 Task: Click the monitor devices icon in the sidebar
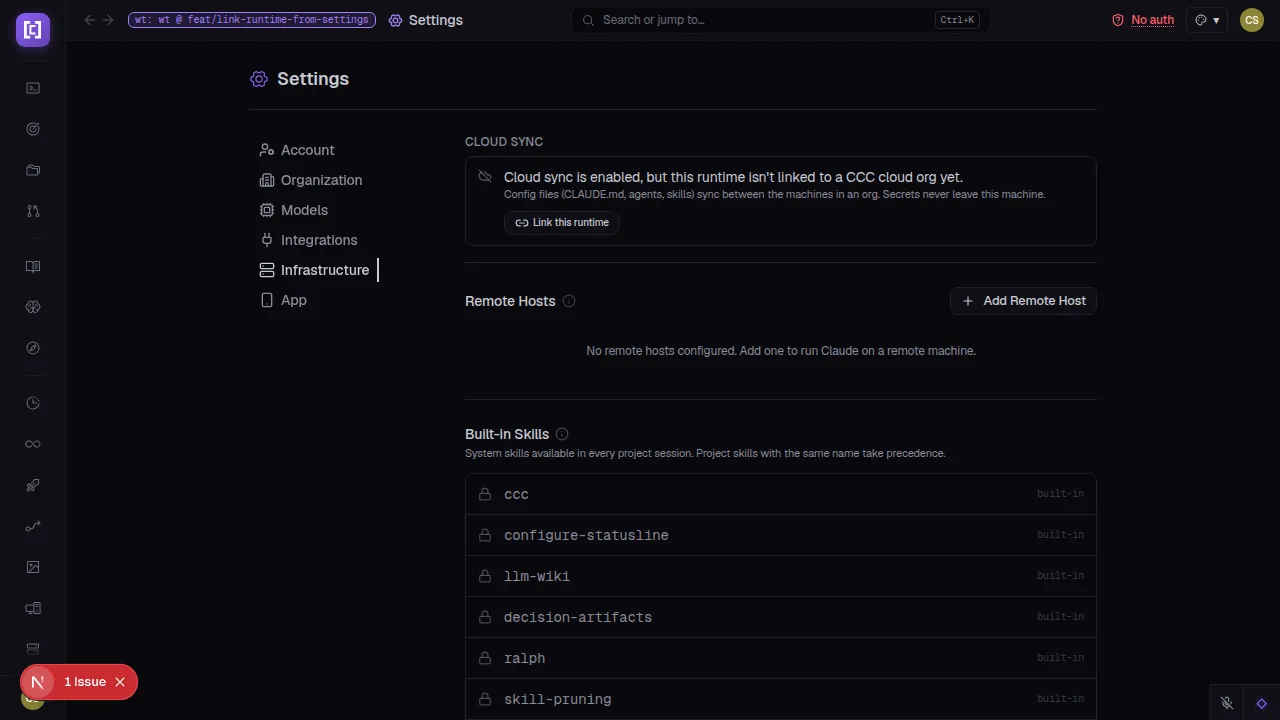pos(33,608)
